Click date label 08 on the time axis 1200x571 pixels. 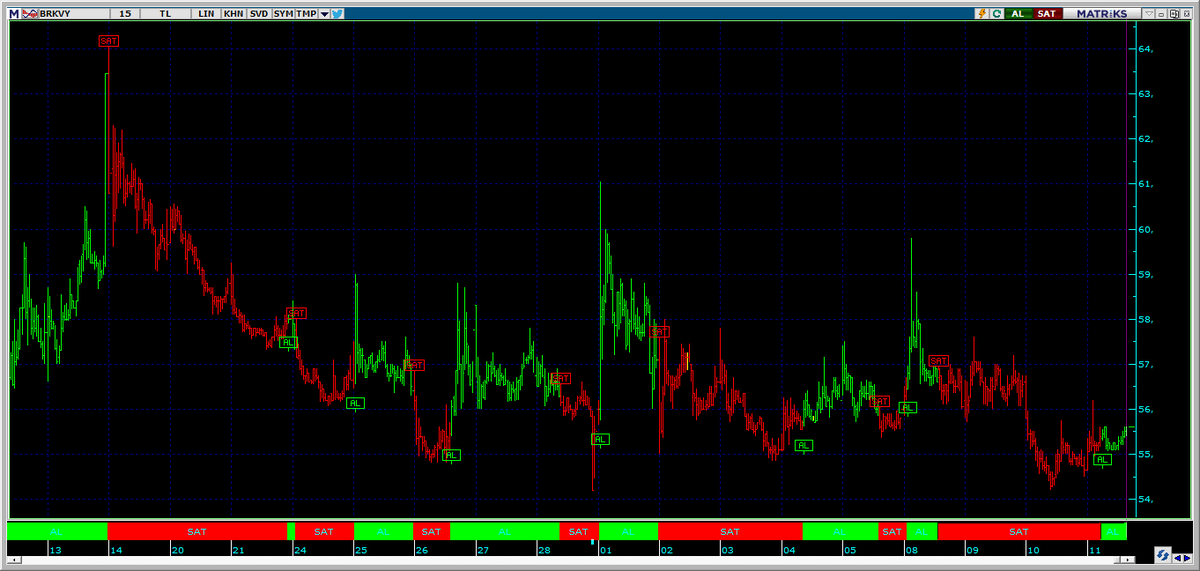coord(912,550)
